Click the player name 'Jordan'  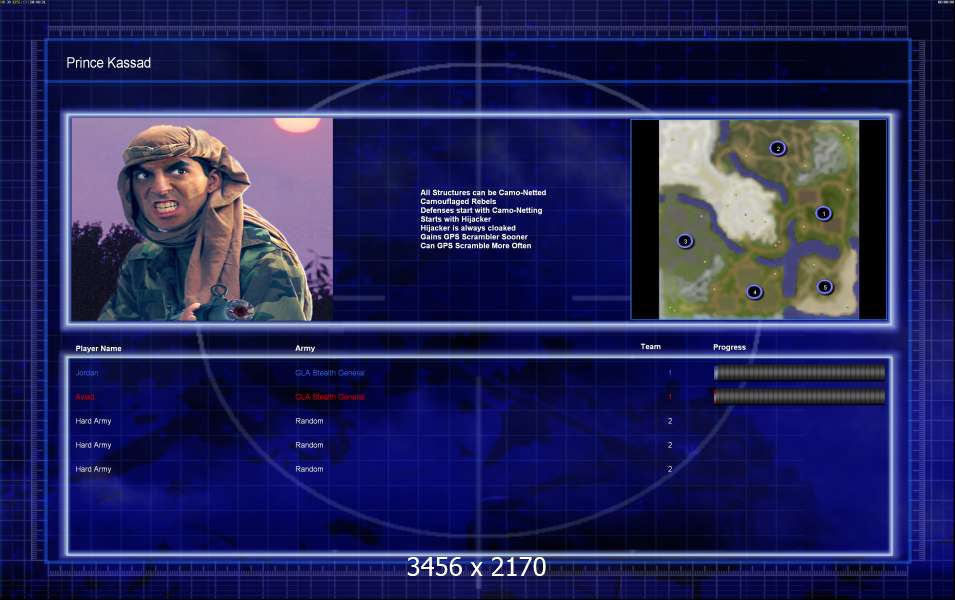[x=86, y=373]
